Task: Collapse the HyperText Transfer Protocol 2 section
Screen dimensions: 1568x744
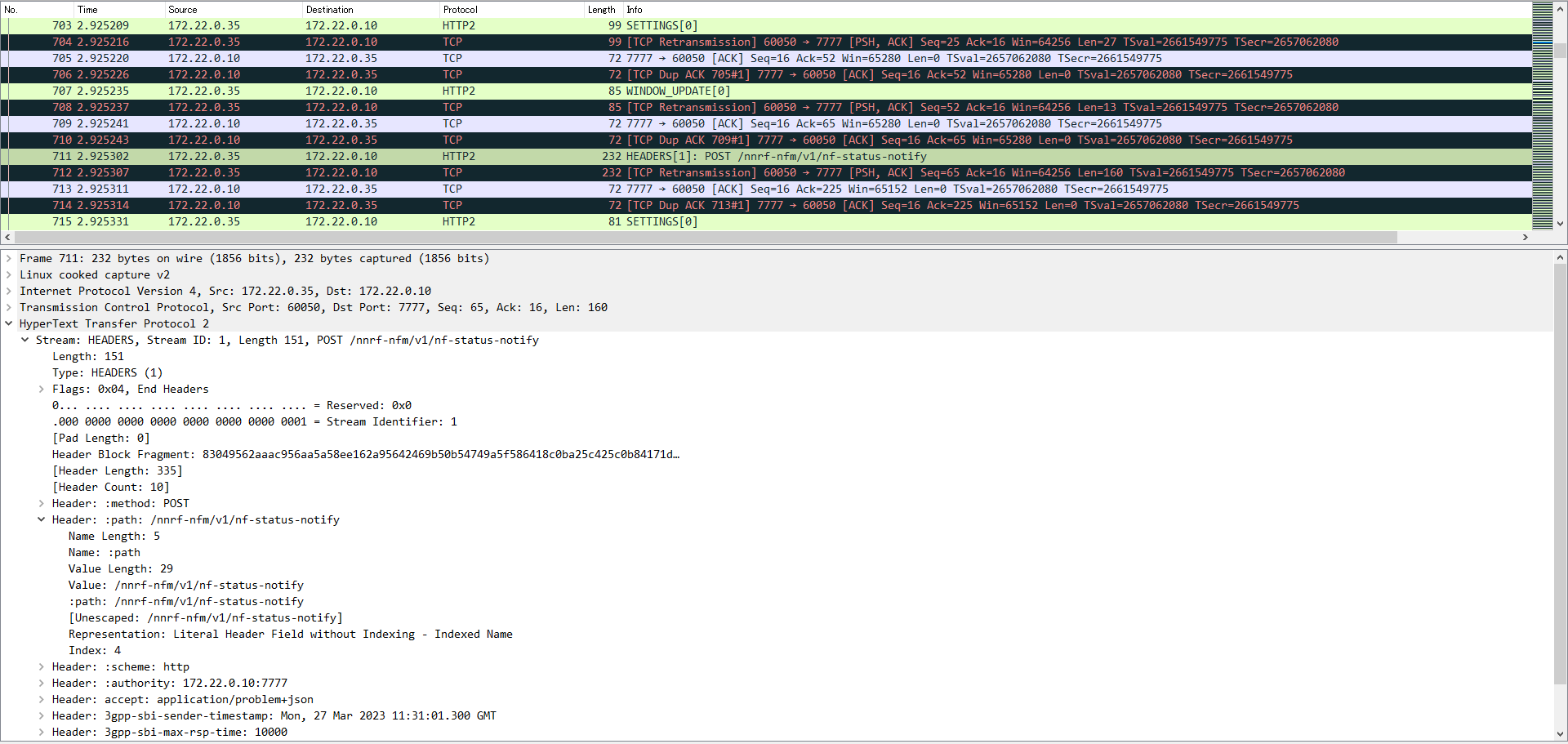Action: 9,323
